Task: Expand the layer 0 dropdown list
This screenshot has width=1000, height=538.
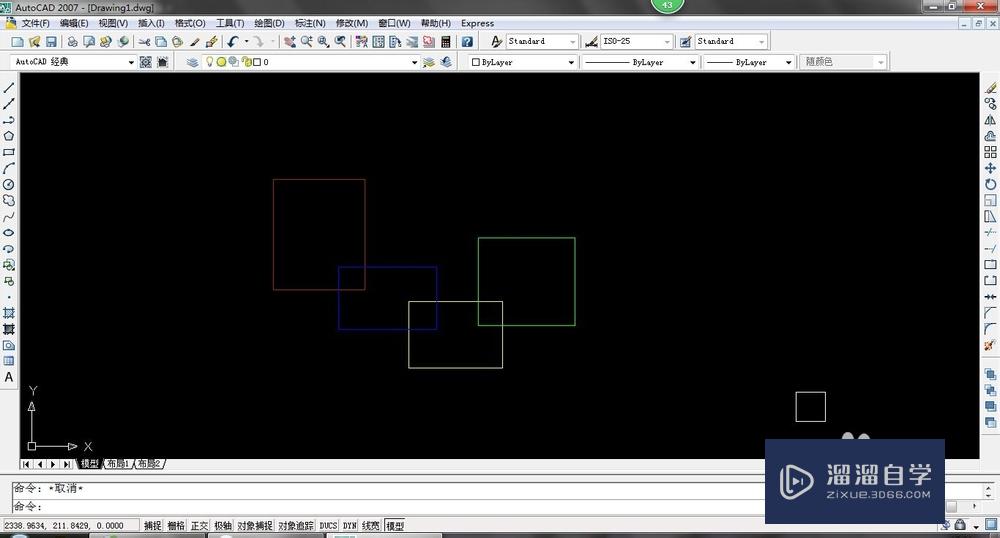Action: pyautogui.click(x=415, y=62)
